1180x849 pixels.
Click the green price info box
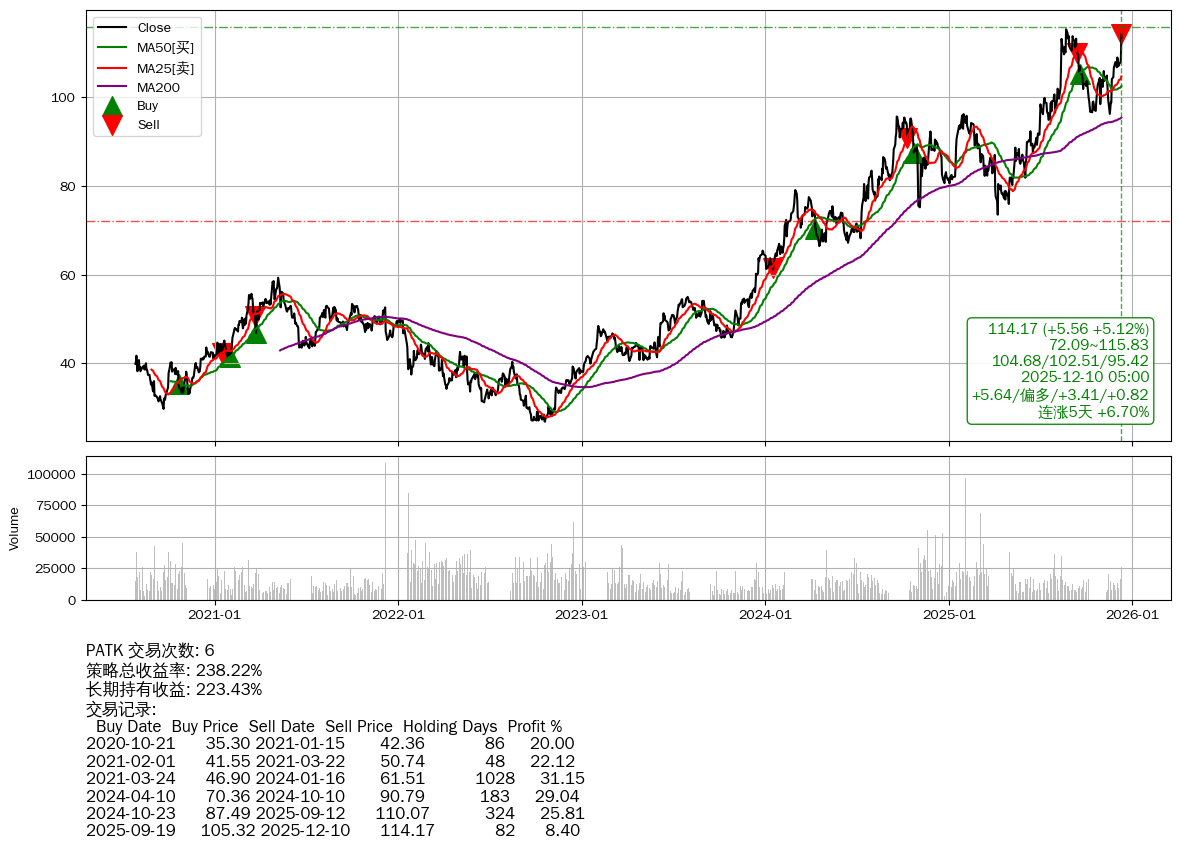tap(1060, 371)
